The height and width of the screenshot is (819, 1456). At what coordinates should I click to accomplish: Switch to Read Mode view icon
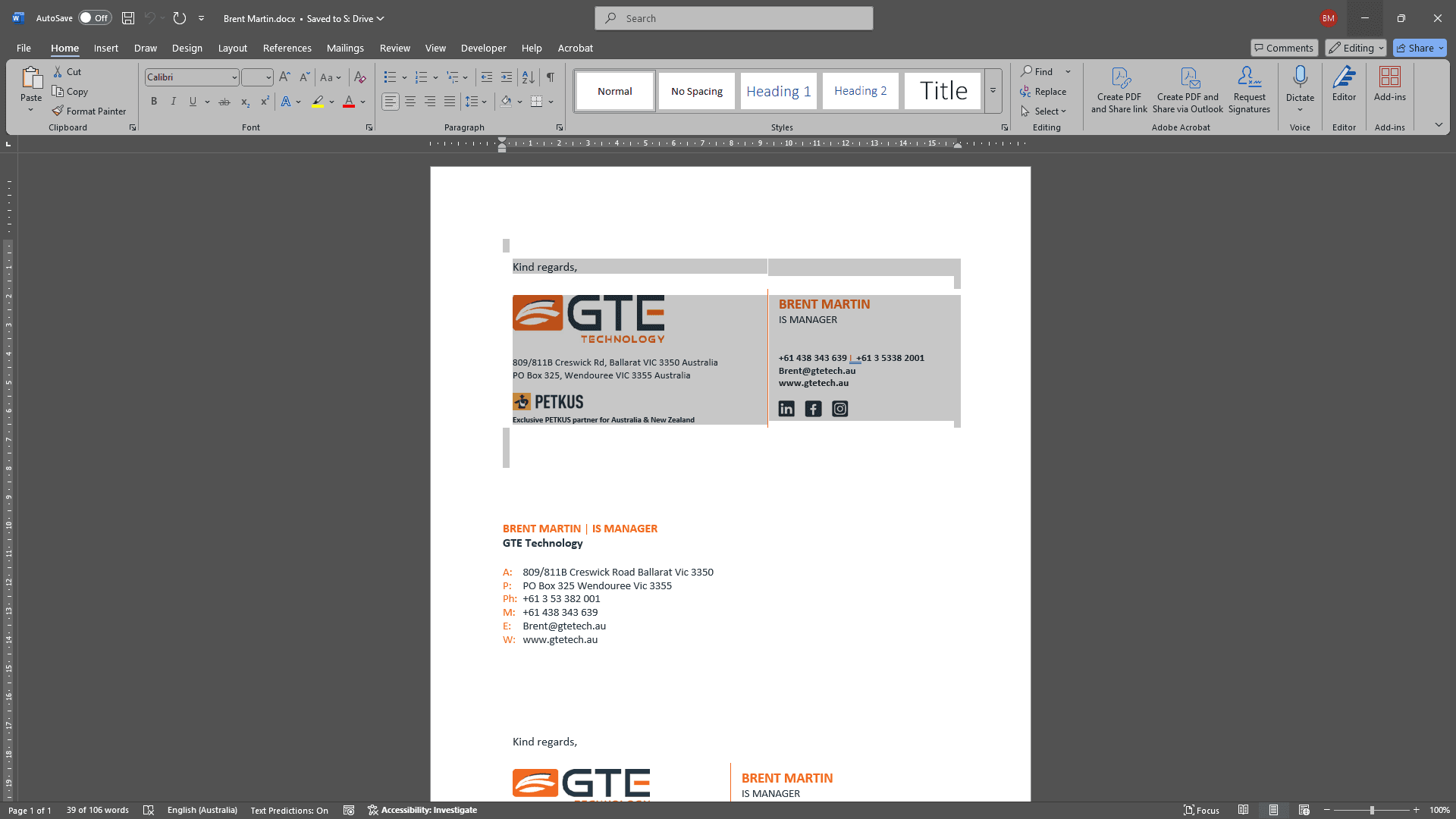(1243, 810)
